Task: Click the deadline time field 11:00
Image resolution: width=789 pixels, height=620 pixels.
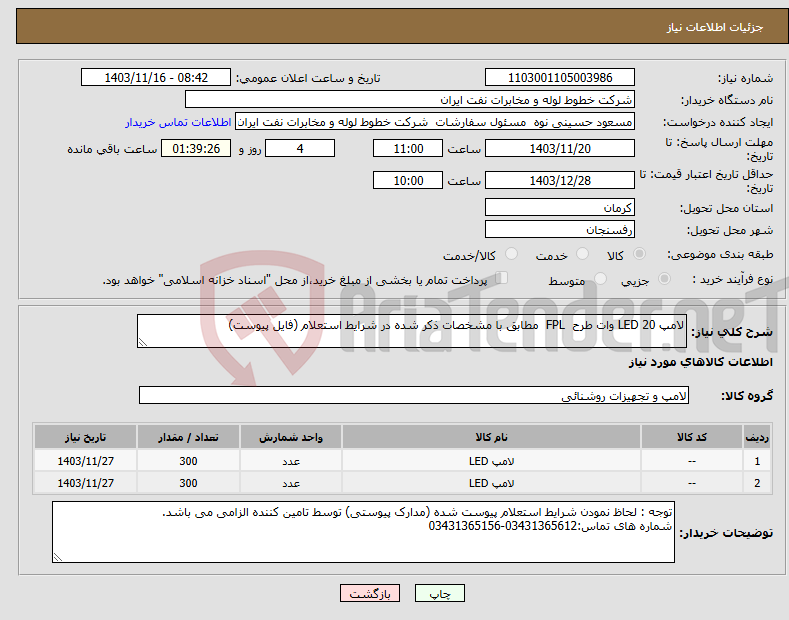Action: coord(408,148)
